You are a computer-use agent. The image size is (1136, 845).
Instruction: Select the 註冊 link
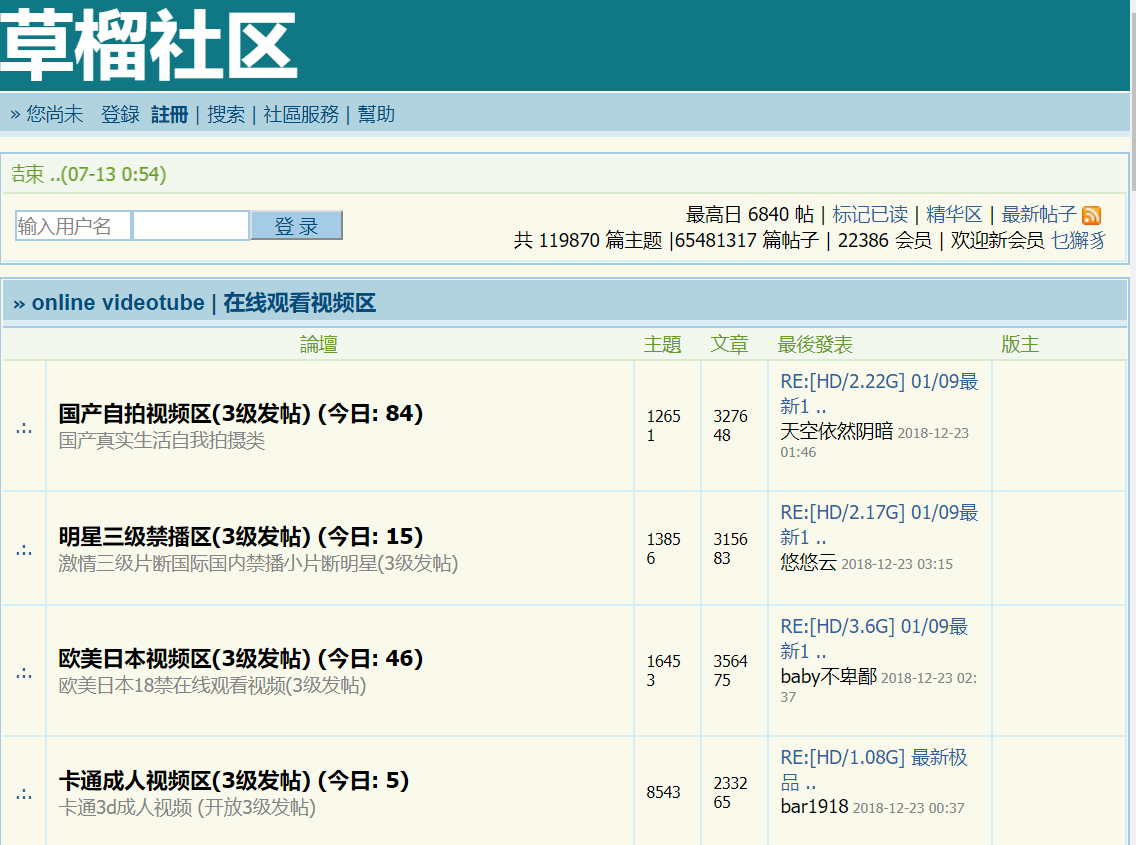click(x=170, y=114)
